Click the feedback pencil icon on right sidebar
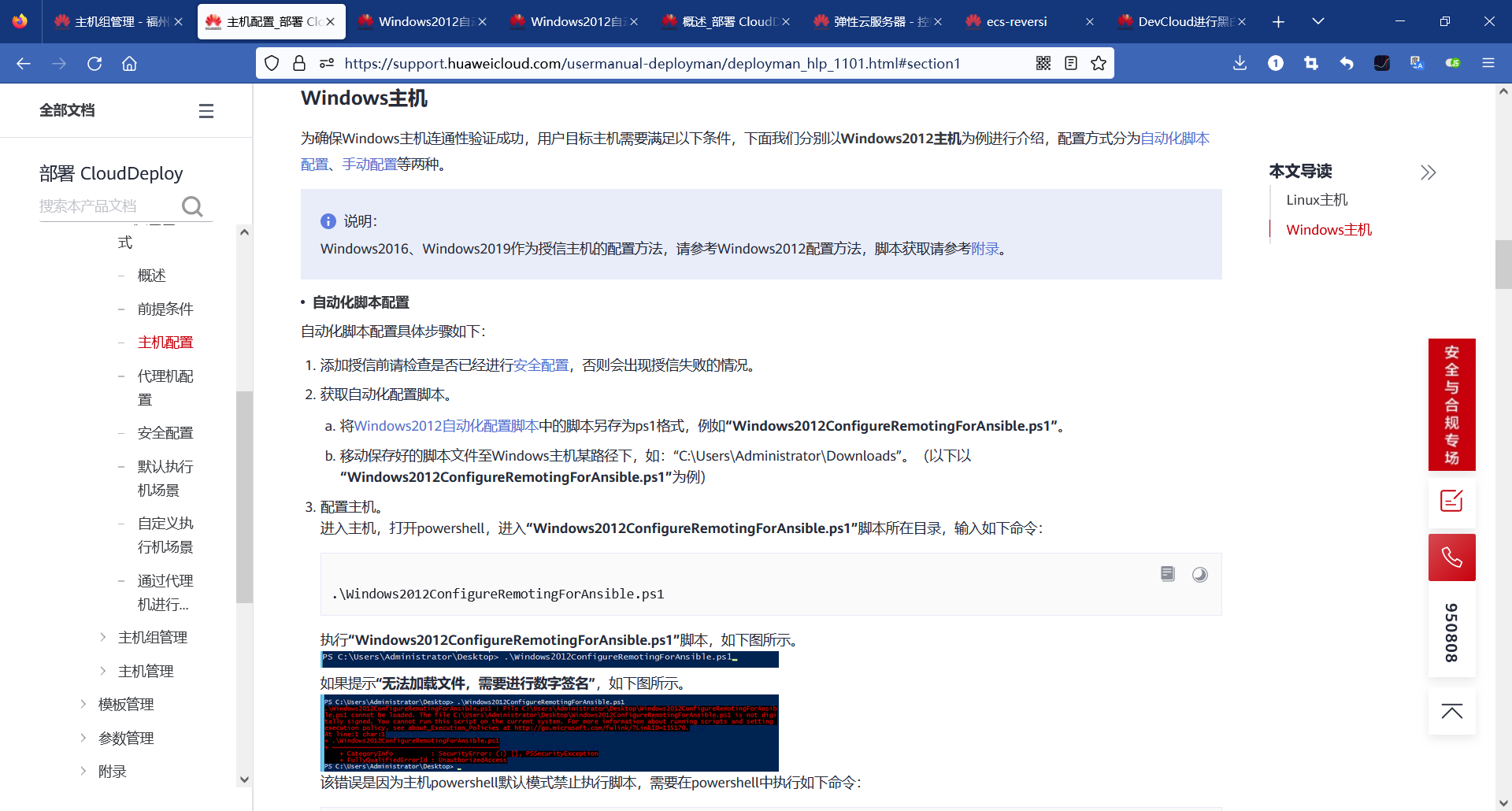 coord(1452,501)
